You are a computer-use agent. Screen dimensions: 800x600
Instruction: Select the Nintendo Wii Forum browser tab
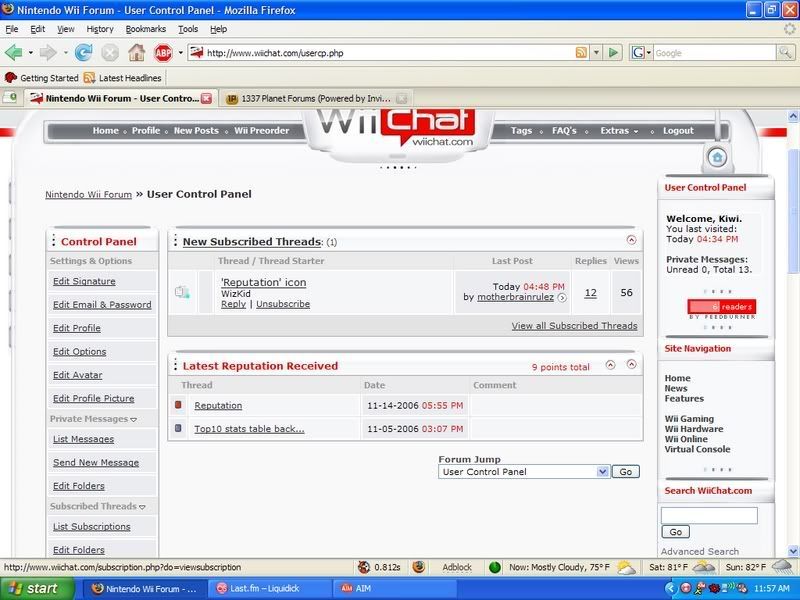[x=121, y=98]
